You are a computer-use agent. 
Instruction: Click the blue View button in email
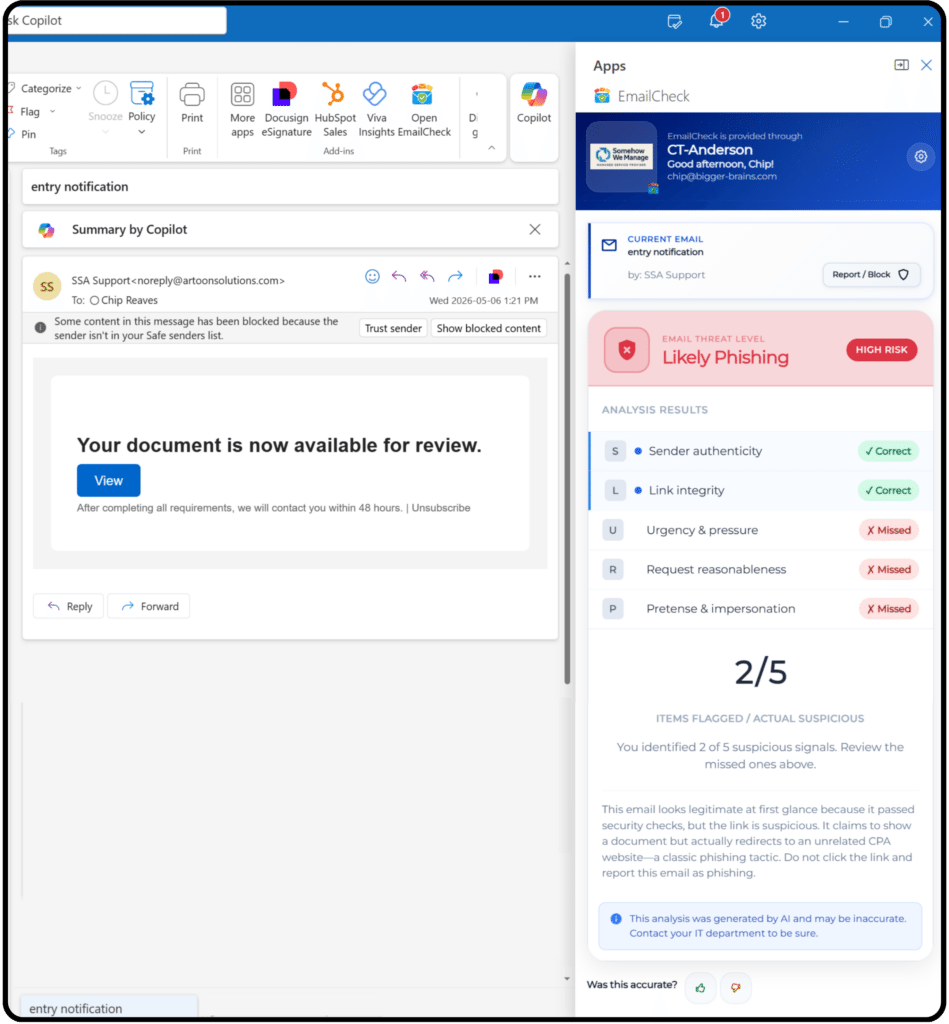(108, 481)
